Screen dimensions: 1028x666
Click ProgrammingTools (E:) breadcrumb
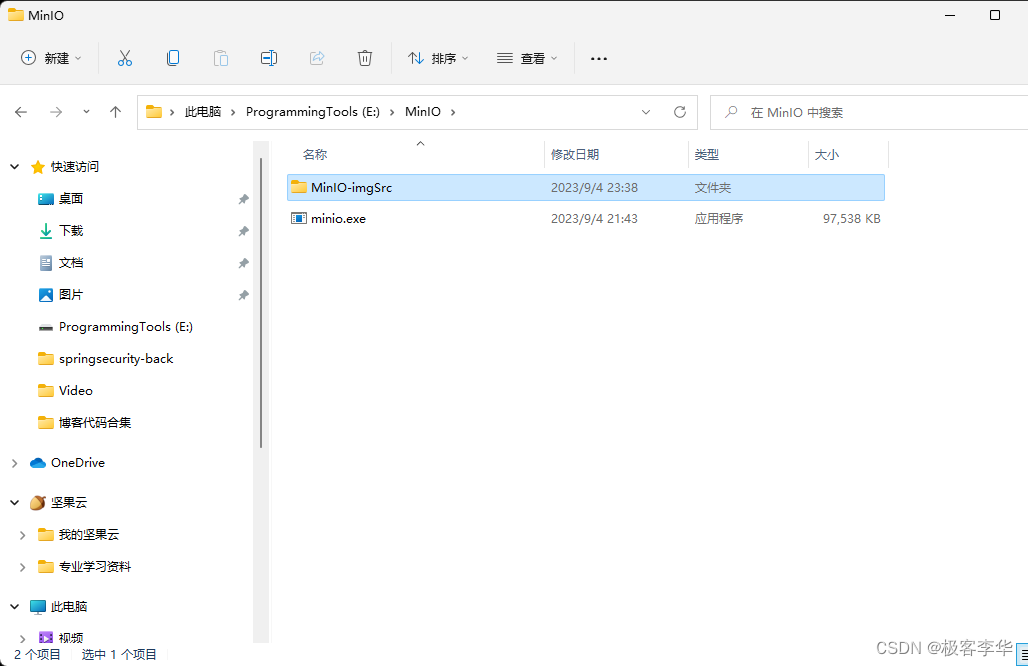point(313,112)
